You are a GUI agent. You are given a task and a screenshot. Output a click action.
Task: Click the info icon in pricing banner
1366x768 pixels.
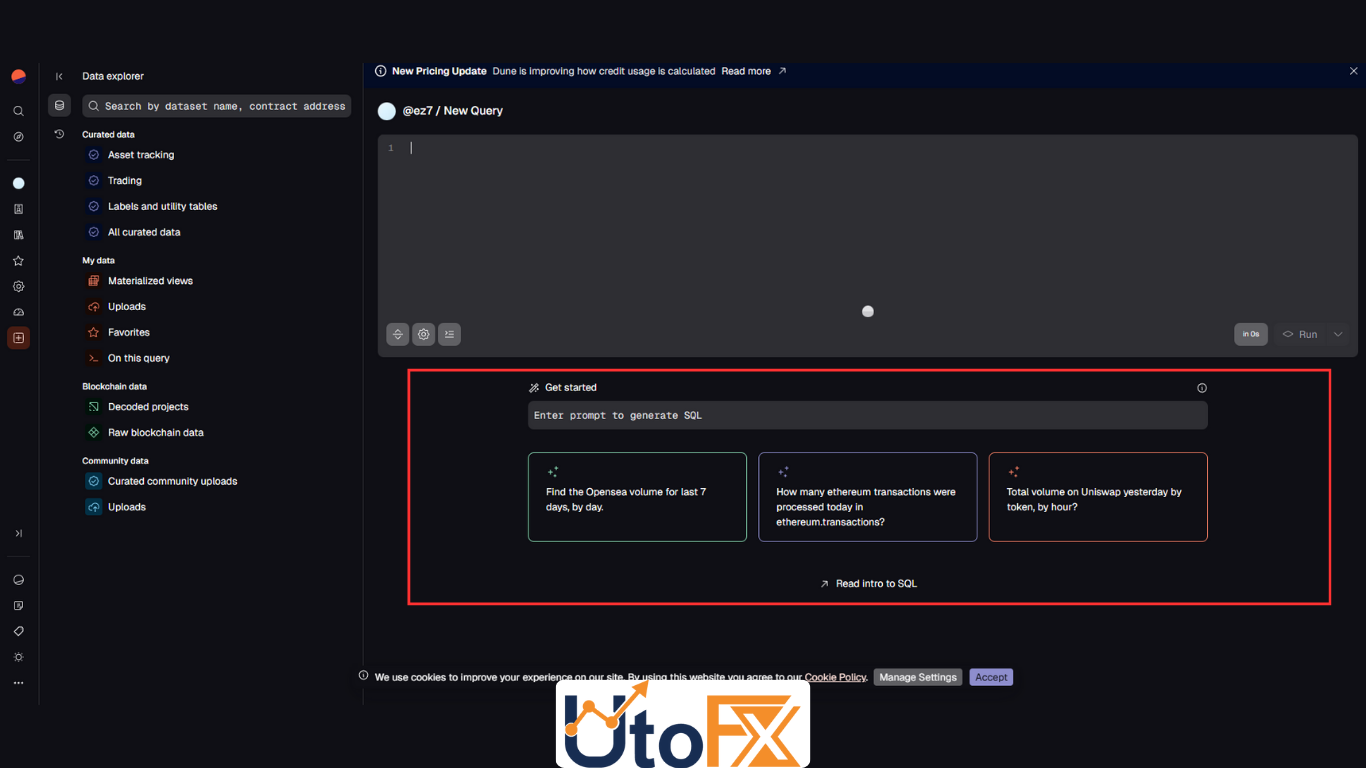coord(380,71)
